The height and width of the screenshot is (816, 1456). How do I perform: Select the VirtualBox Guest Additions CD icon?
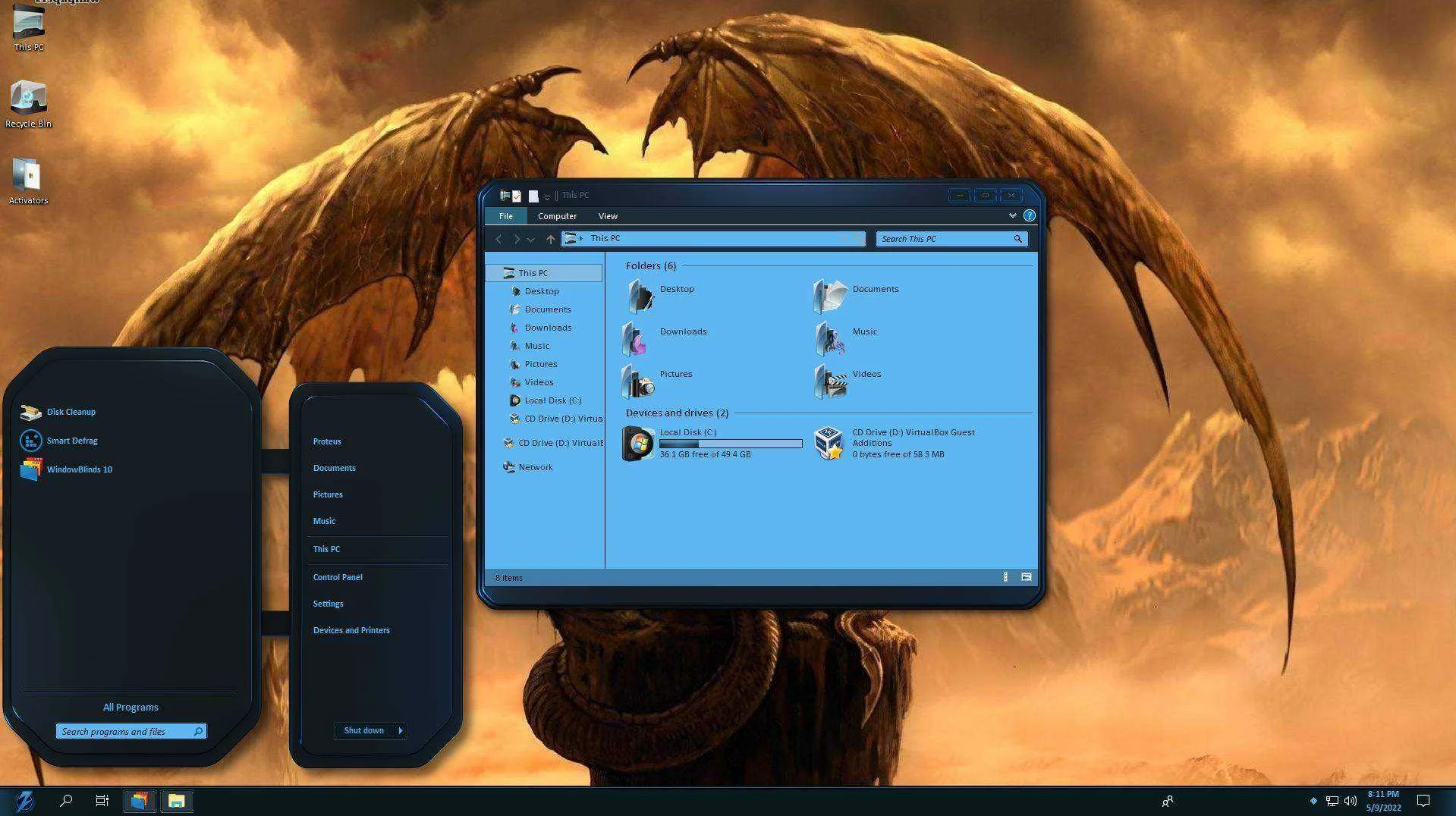pos(829,444)
